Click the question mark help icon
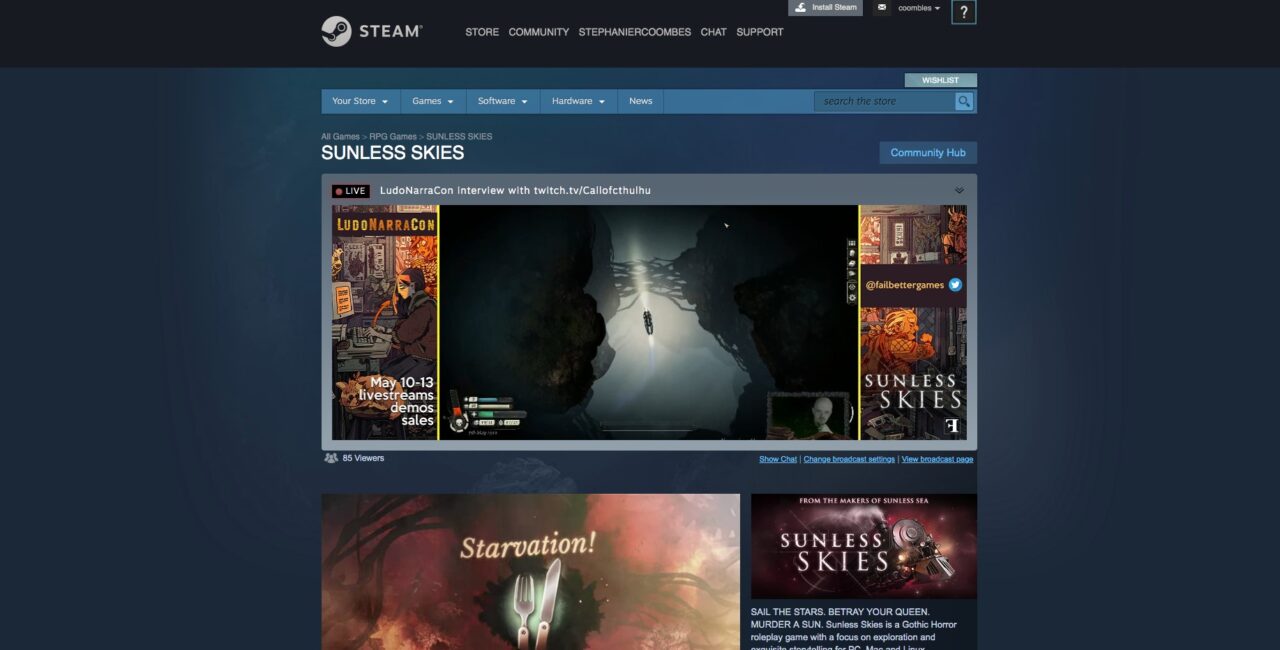 click(x=963, y=12)
